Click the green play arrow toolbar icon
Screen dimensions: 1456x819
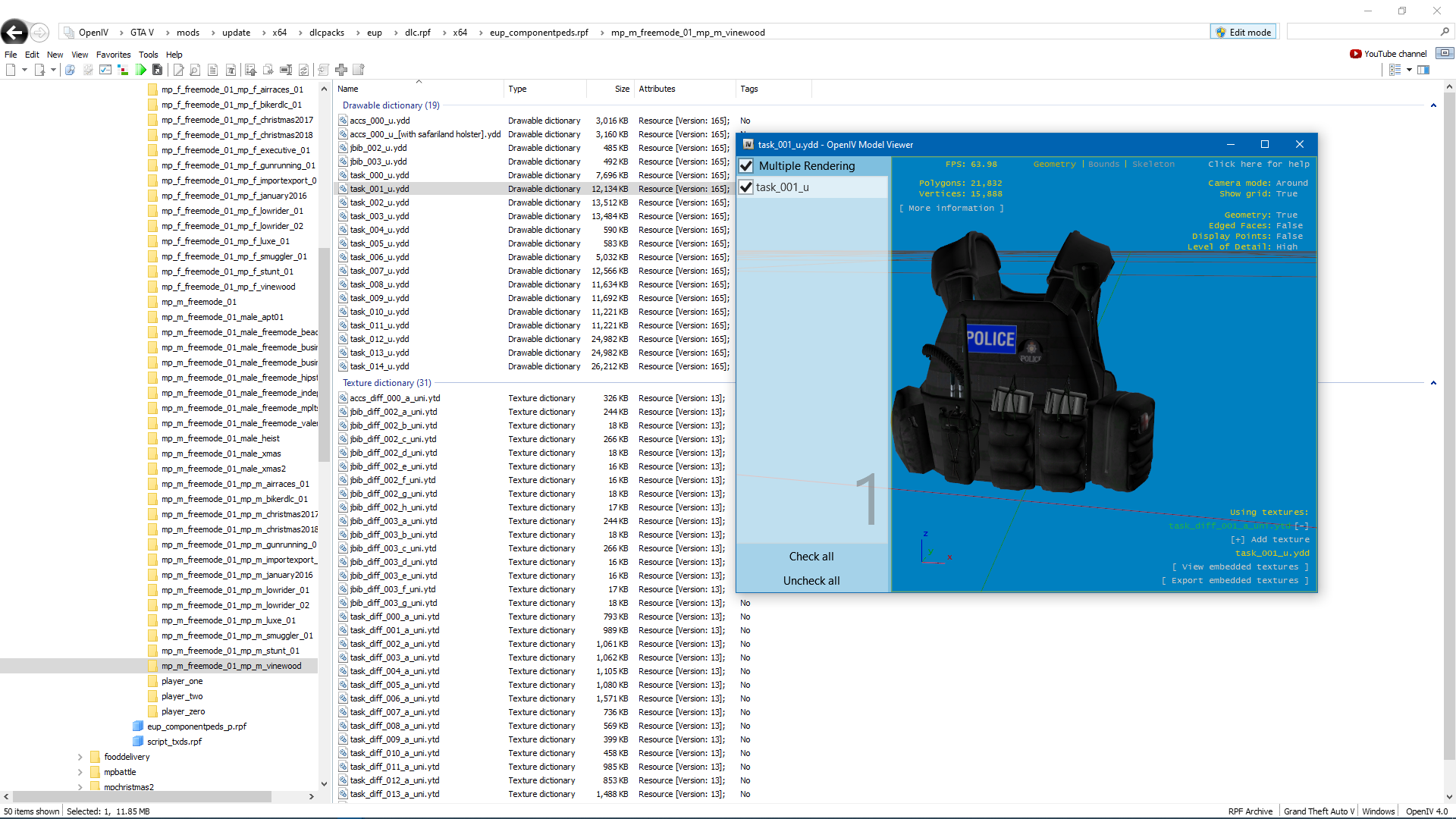click(141, 70)
